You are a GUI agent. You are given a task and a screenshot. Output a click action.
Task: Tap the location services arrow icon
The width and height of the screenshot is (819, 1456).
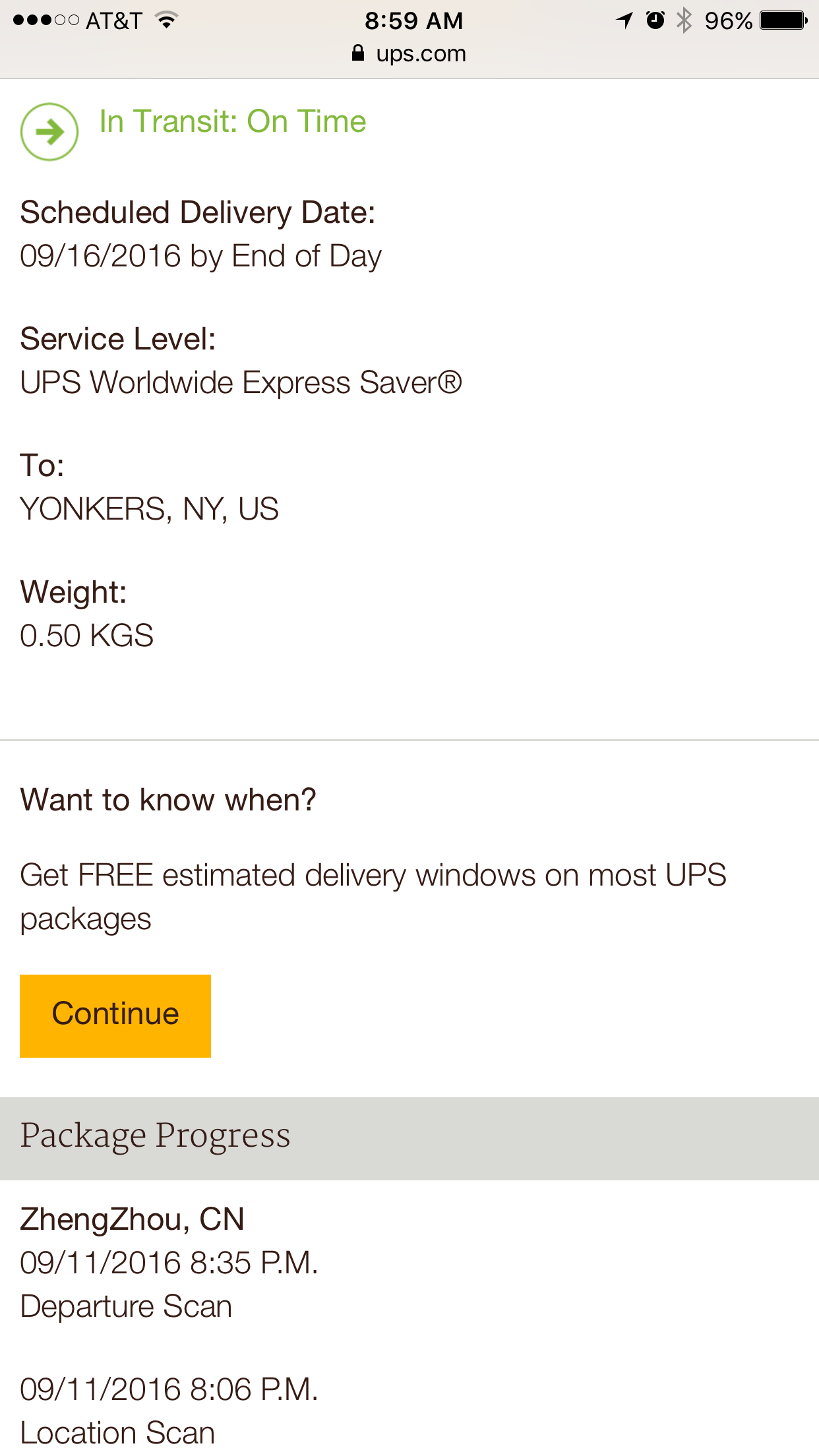coord(624,20)
